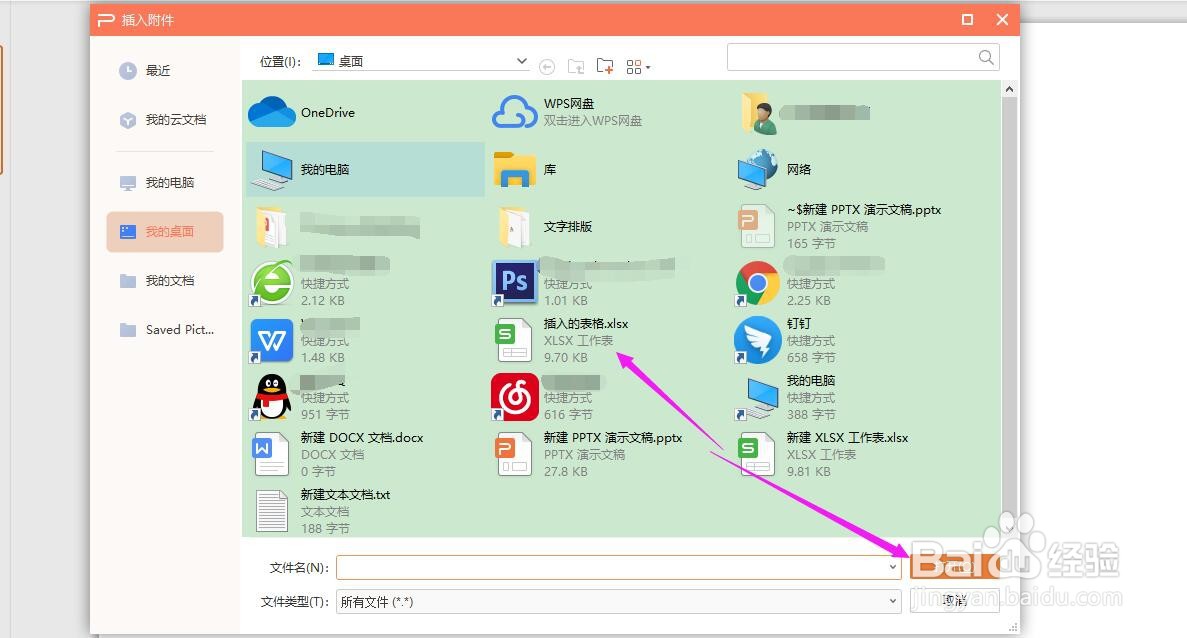This screenshot has width=1187, height=638.
Task: Select the 钉钉 DingTalk shortcut icon
Action: 757,340
